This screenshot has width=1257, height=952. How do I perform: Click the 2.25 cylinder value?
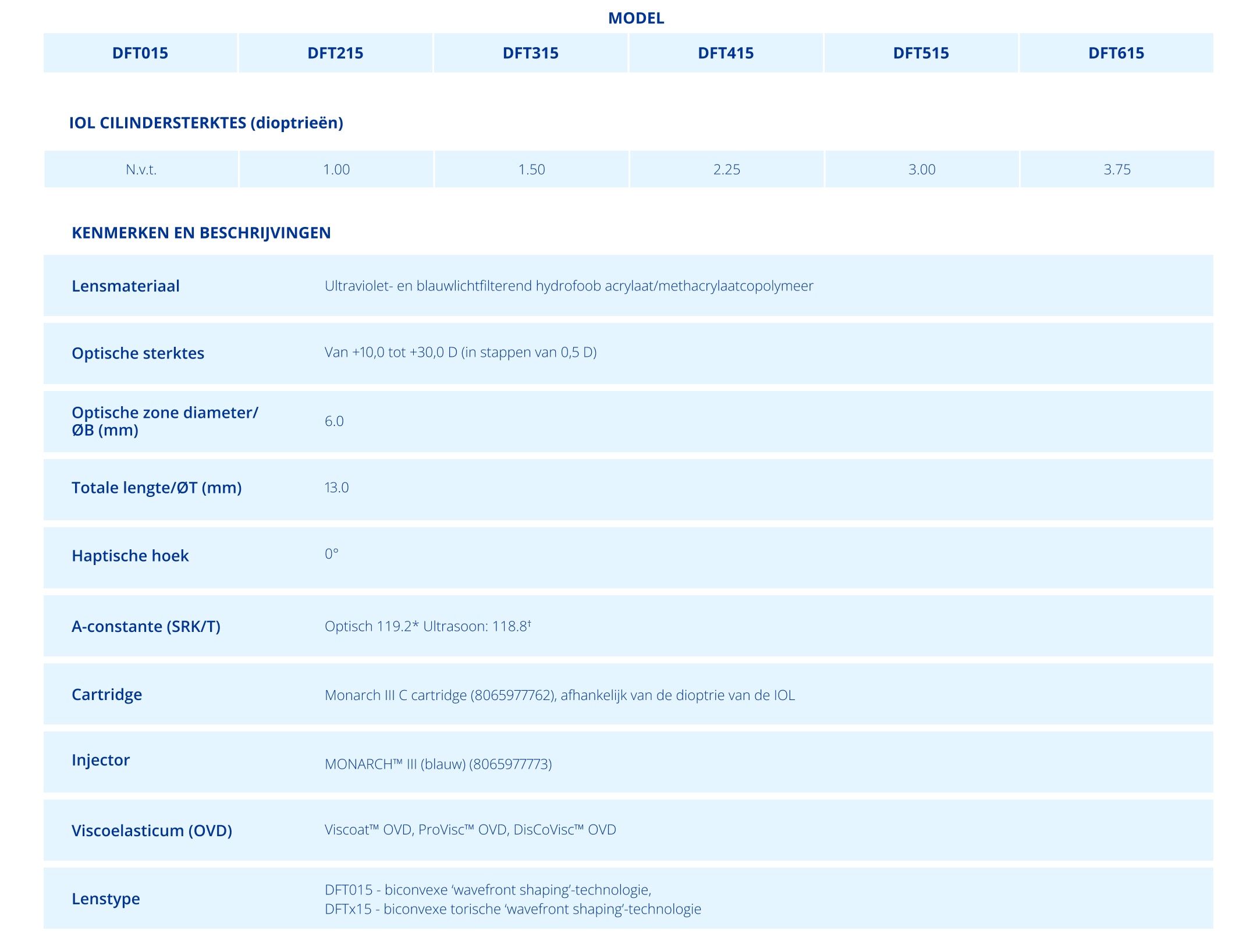[x=727, y=169]
